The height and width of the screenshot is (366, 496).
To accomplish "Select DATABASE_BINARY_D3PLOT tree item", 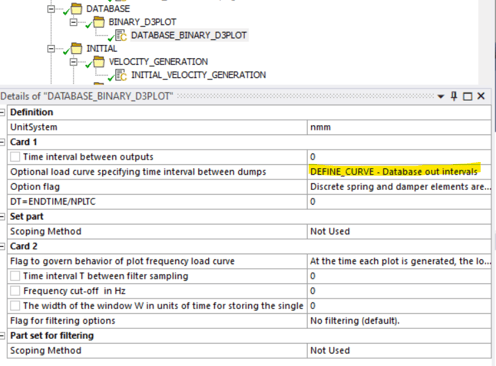I will click(x=189, y=35).
